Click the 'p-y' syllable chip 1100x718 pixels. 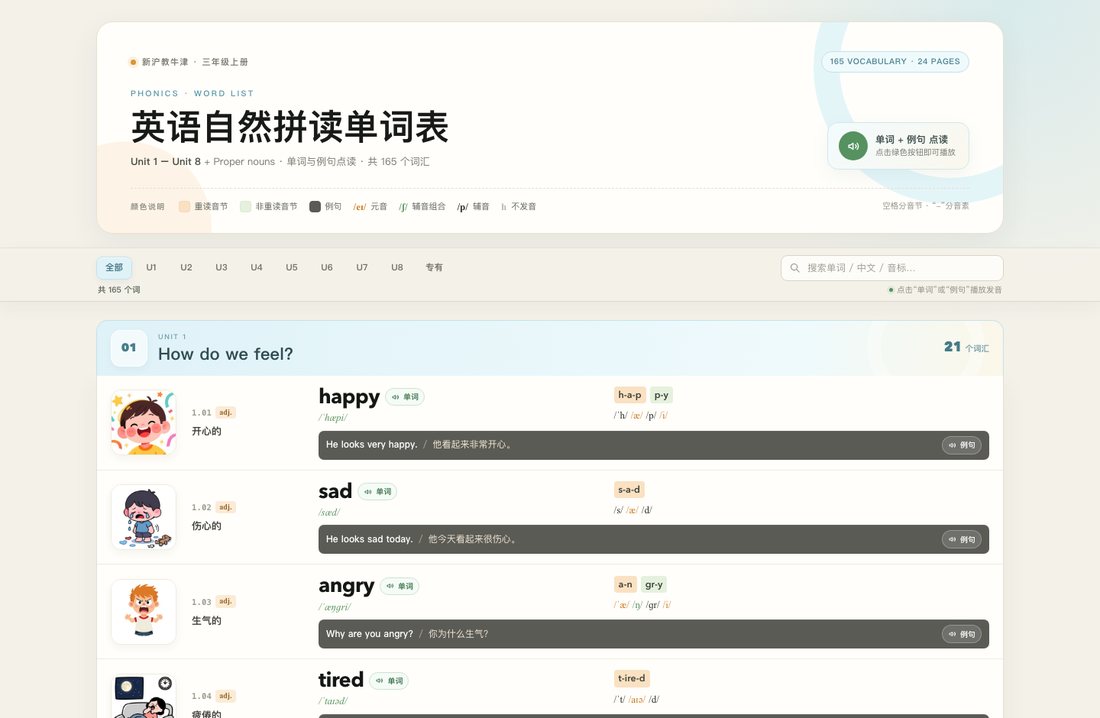coord(662,395)
